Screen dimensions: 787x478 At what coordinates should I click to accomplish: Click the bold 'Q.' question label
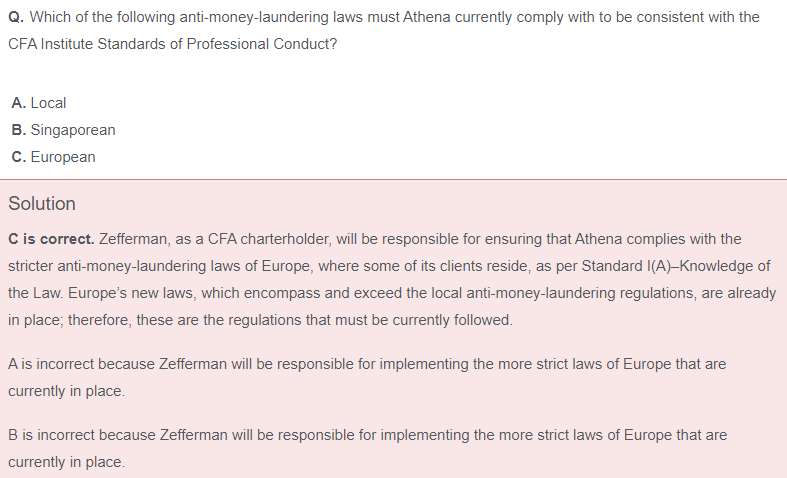(16, 18)
